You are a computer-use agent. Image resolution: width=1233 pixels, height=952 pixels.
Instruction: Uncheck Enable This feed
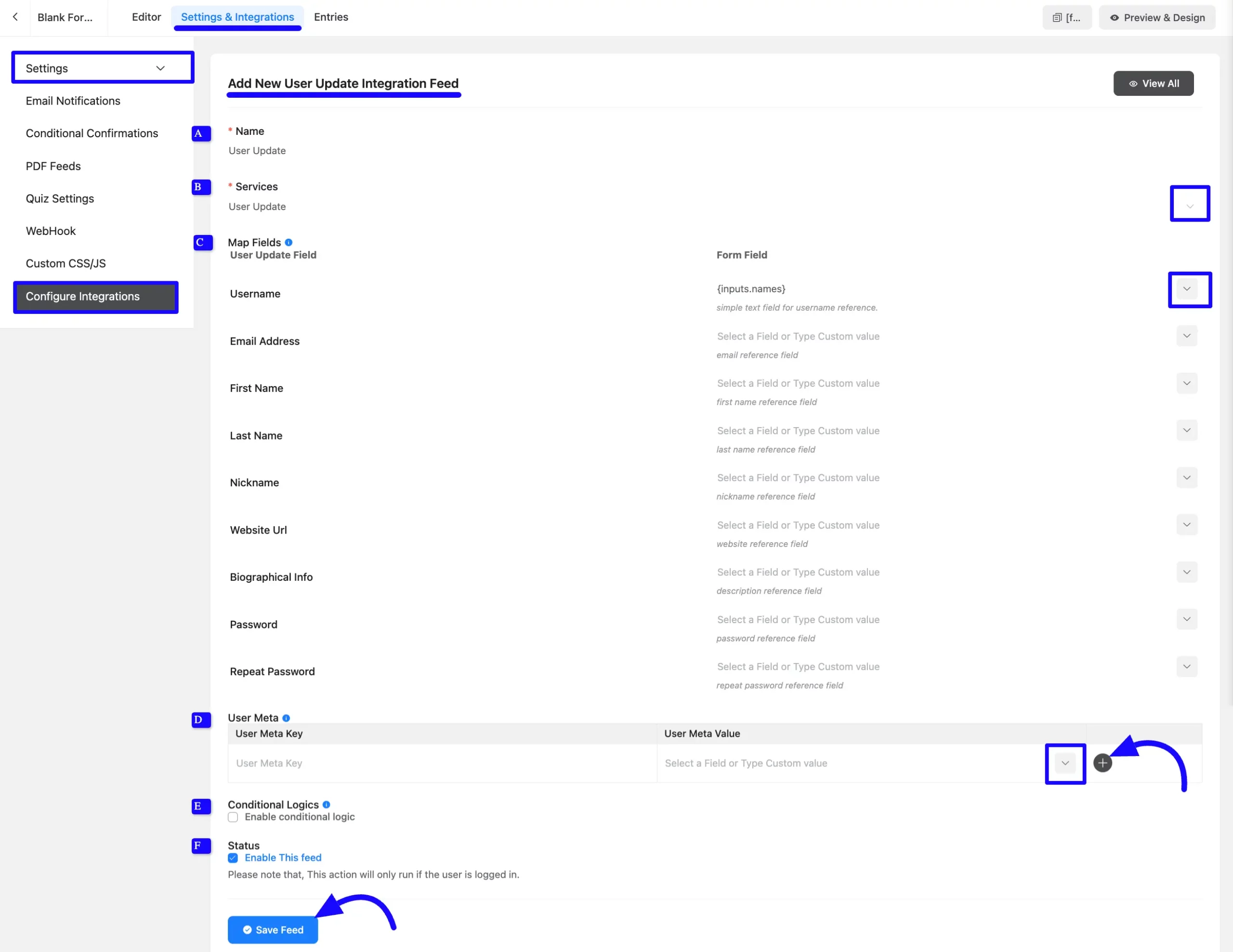pyautogui.click(x=233, y=858)
